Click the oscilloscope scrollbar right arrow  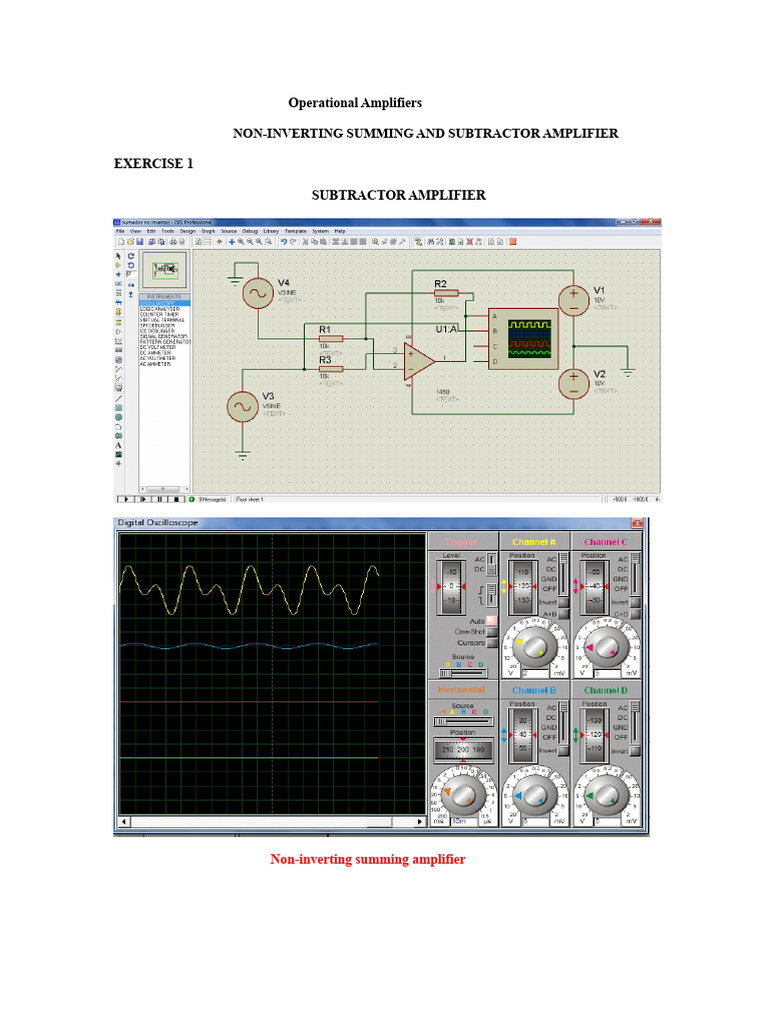pos(420,822)
